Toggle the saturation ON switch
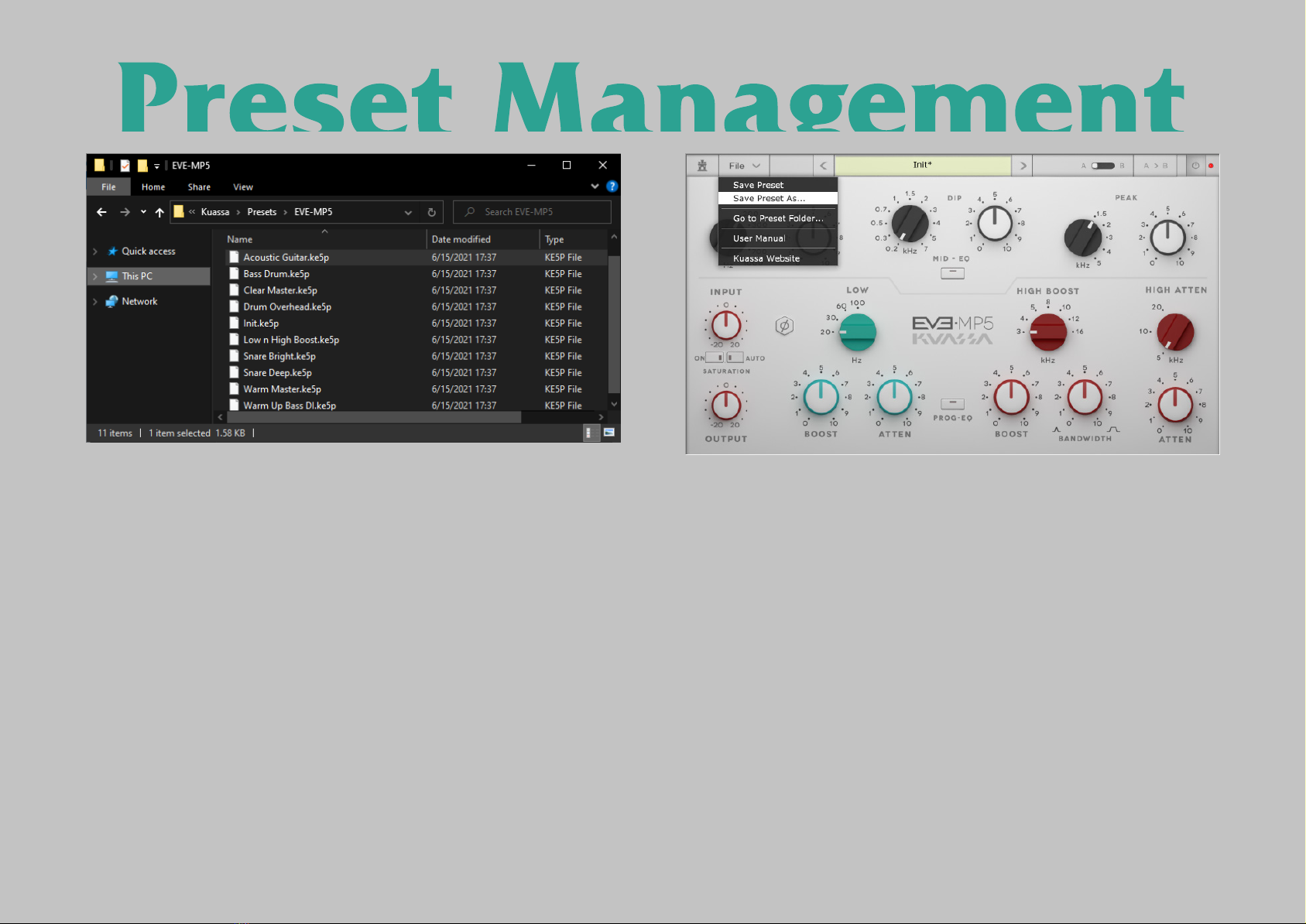 click(x=715, y=358)
